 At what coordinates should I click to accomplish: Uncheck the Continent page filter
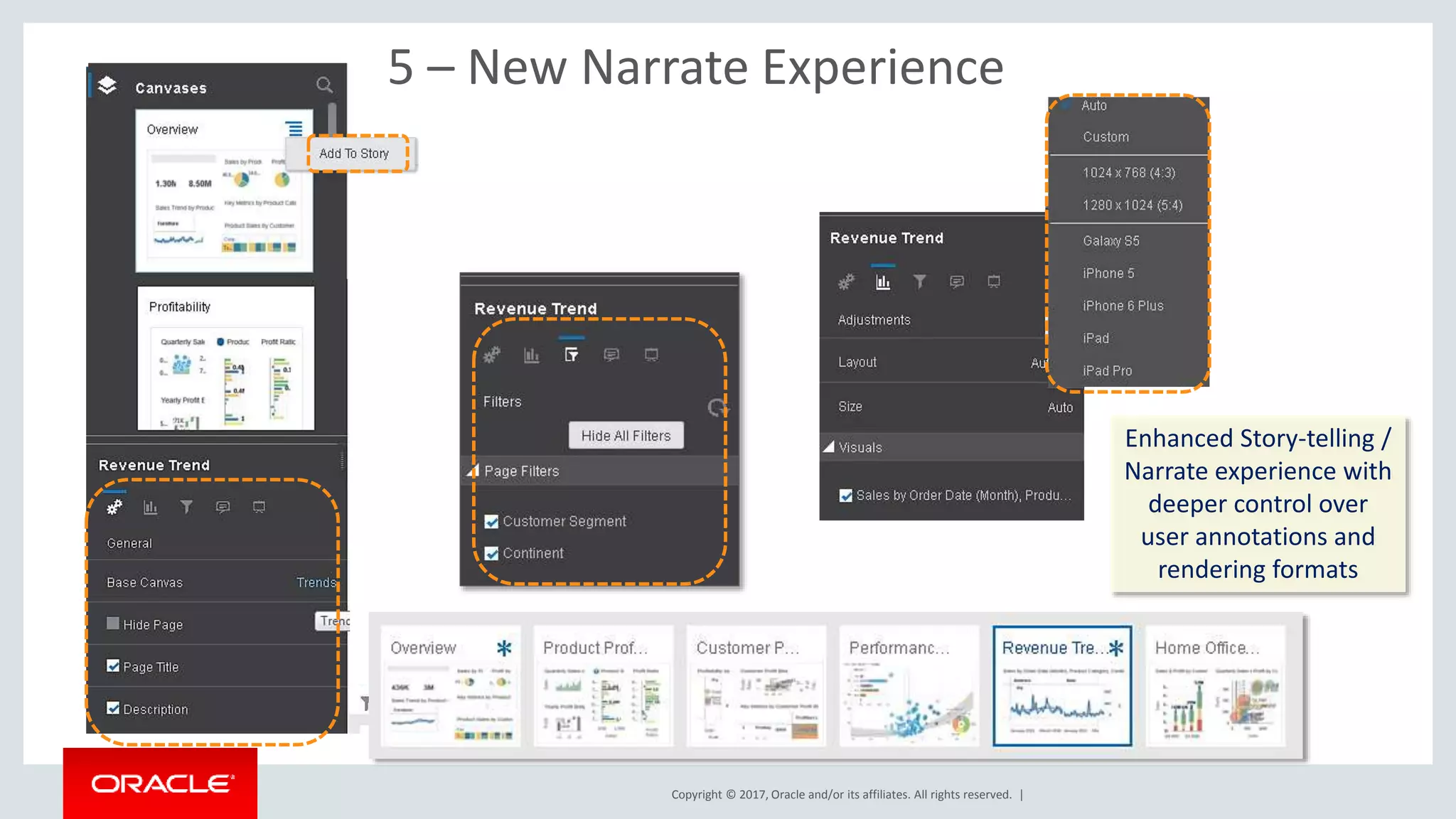coord(491,554)
